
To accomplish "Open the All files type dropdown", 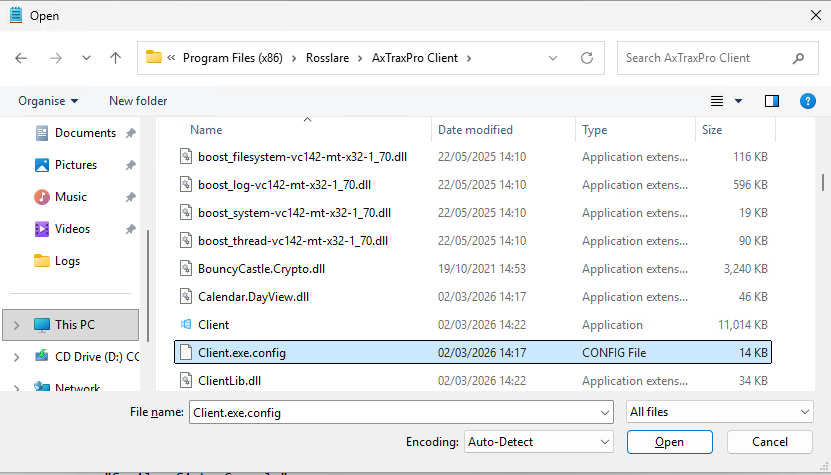I will [719, 412].
